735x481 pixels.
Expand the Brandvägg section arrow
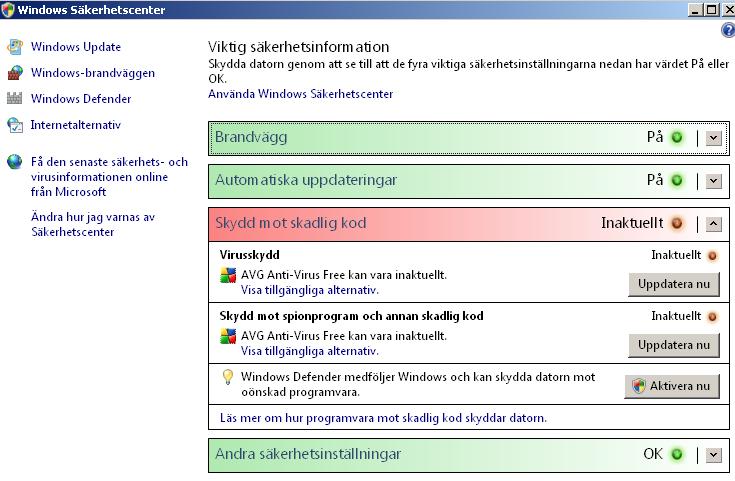713,138
